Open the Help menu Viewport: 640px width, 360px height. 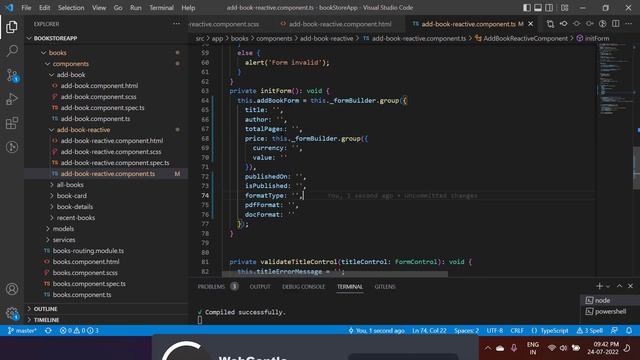(x=188, y=8)
